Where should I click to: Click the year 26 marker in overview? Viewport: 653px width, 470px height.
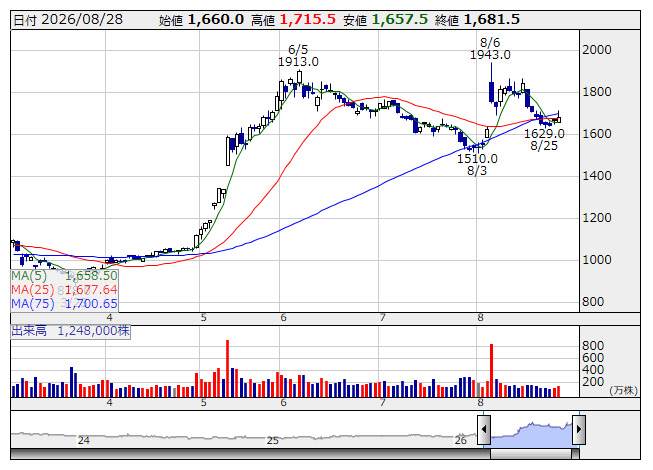point(461,440)
